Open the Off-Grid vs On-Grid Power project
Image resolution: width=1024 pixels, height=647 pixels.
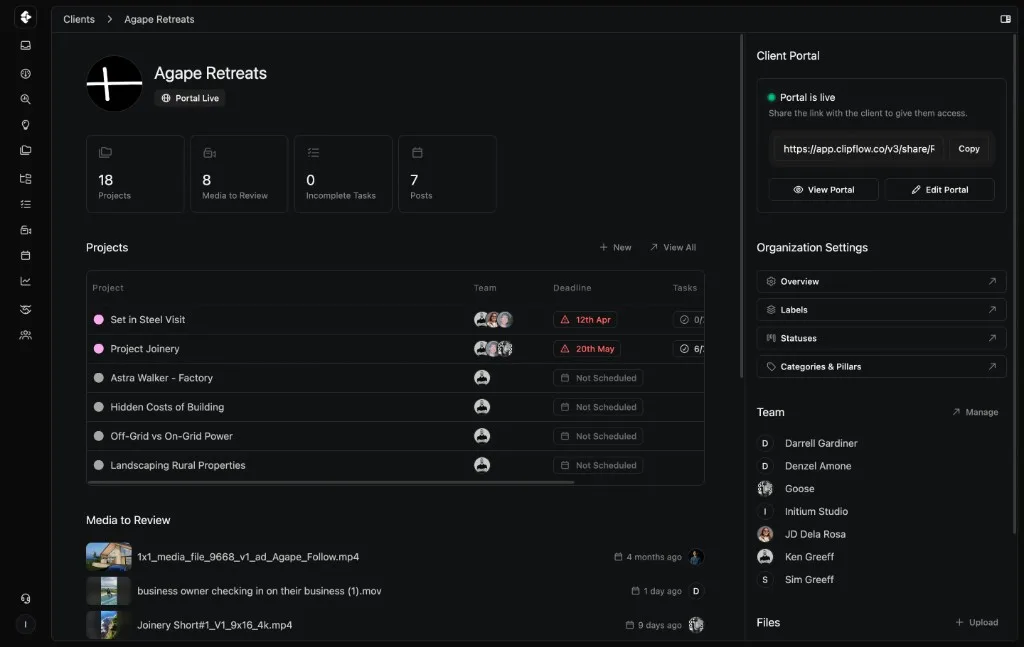click(x=171, y=436)
